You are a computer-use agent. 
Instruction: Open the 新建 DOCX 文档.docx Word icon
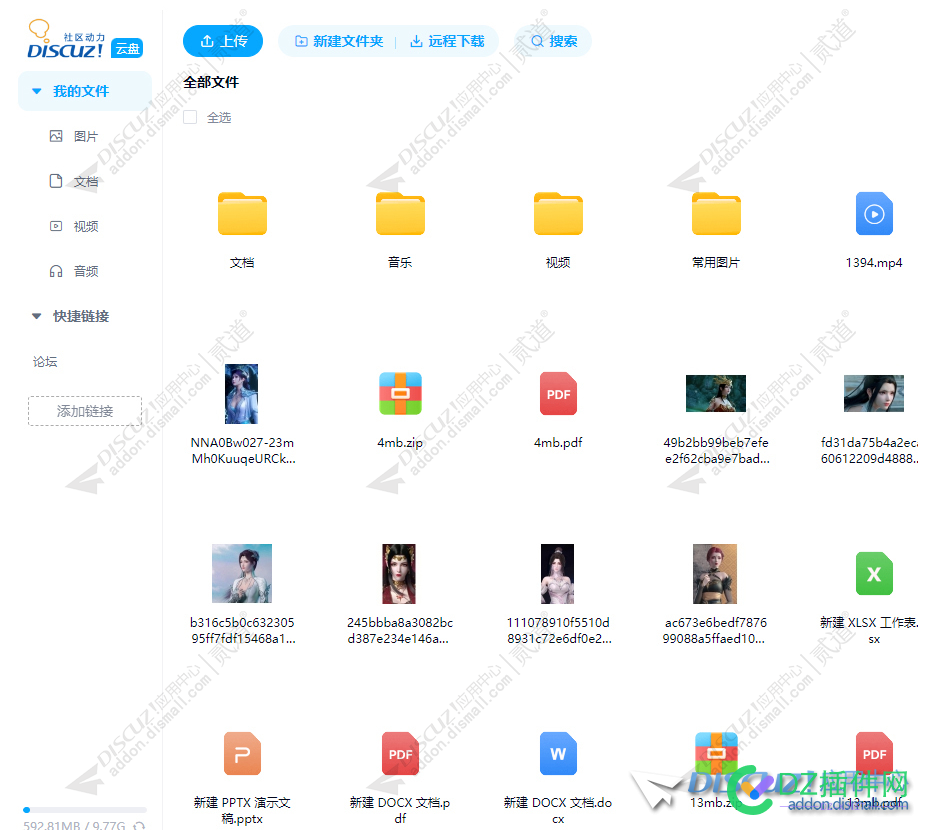tap(558, 754)
